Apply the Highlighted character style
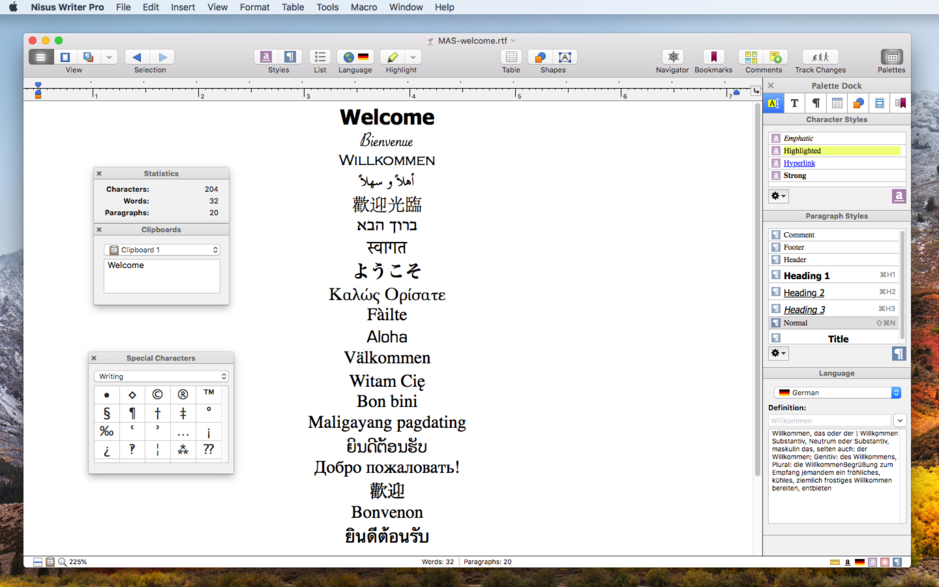 click(837, 150)
